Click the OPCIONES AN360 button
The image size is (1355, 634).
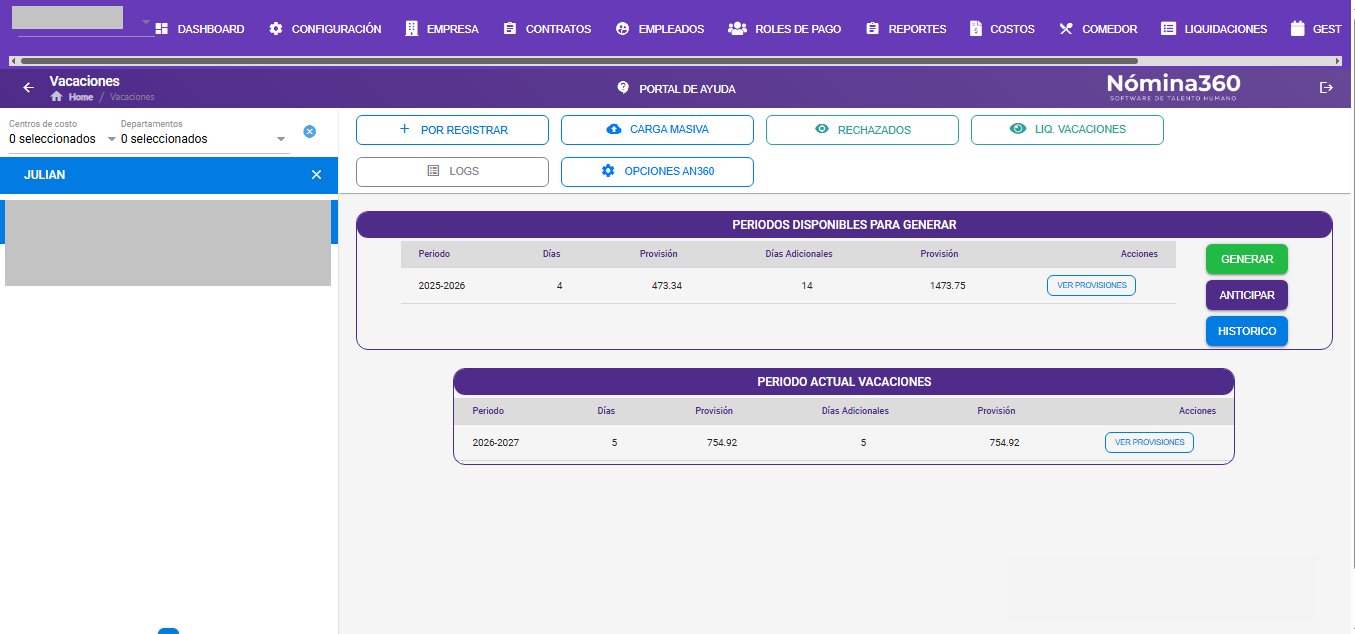(x=657, y=172)
